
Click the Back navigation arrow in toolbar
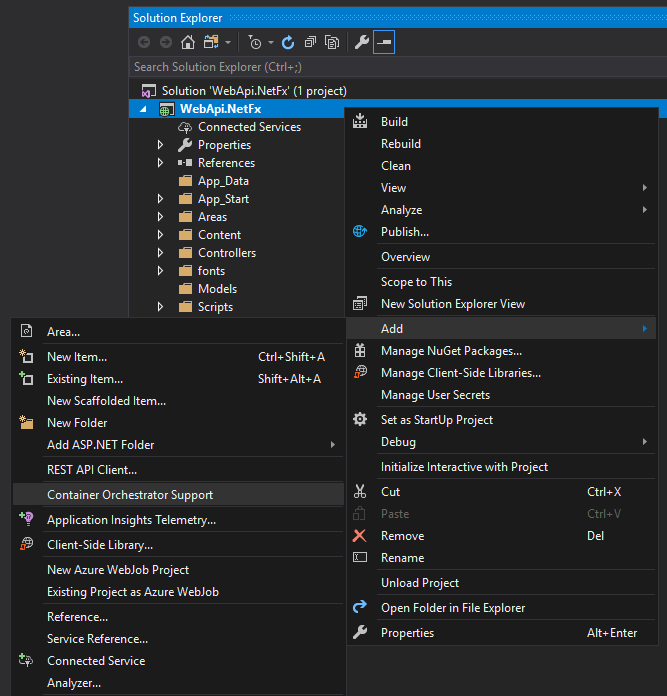144,43
